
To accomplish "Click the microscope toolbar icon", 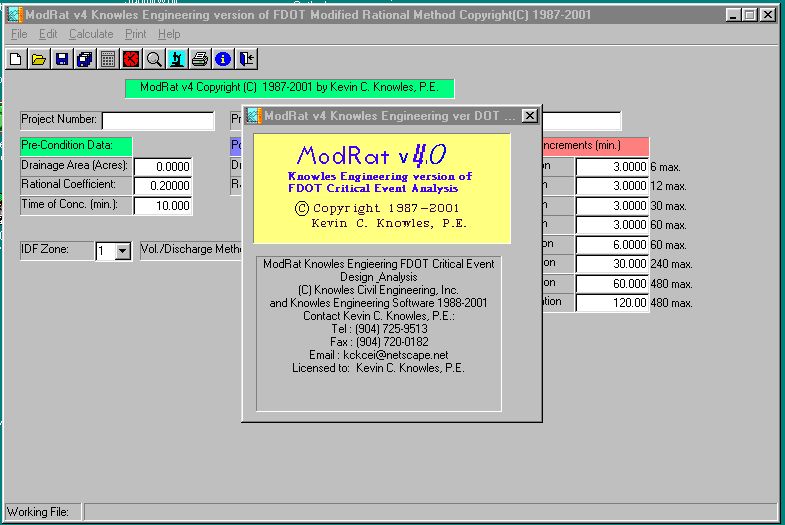I will coord(177,59).
